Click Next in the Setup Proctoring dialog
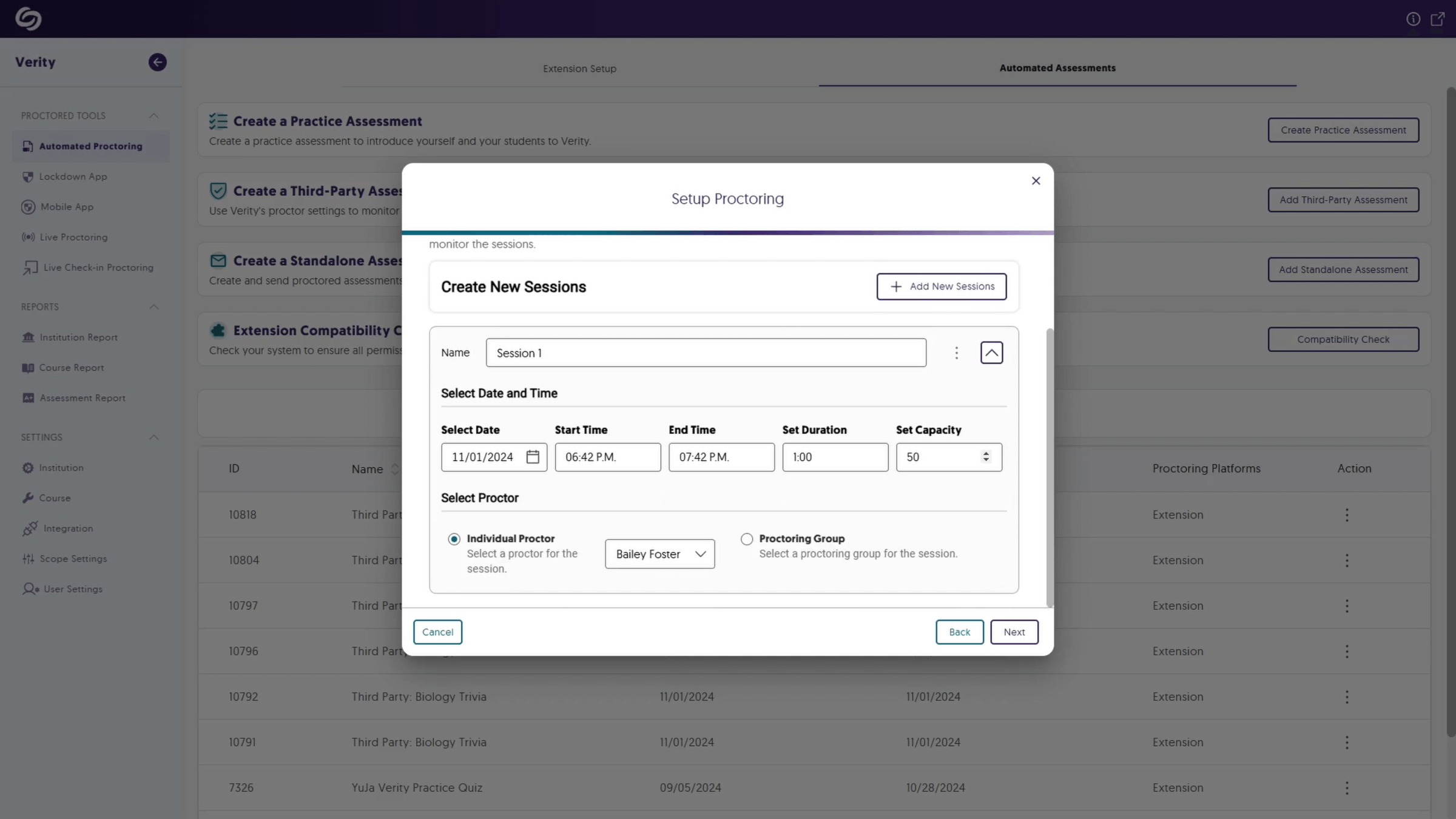Viewport: 1456px width, 819px height. 1014,632
